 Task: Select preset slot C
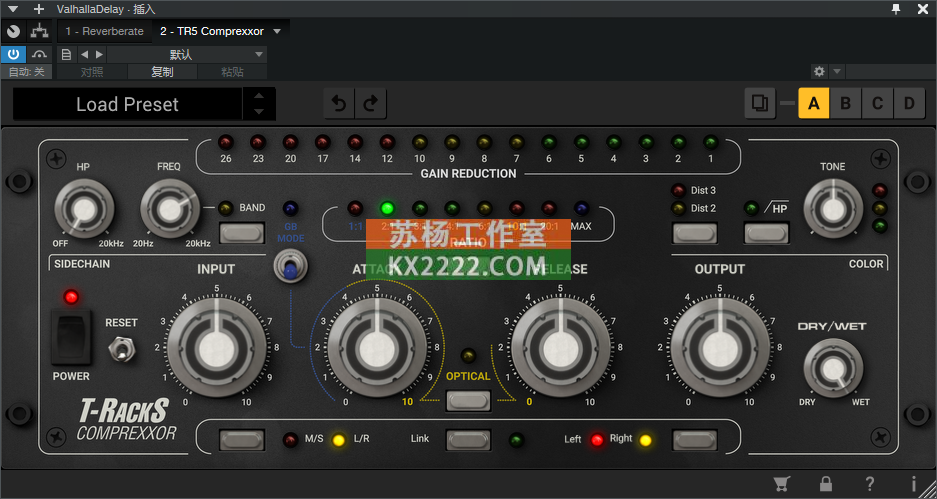click(x=877, y=103)
